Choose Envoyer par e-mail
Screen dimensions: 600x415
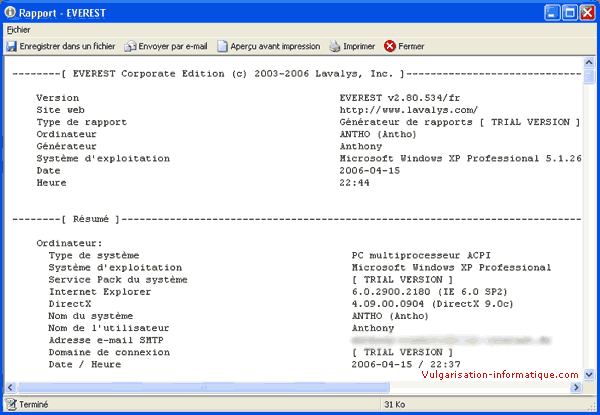point(173,46)
